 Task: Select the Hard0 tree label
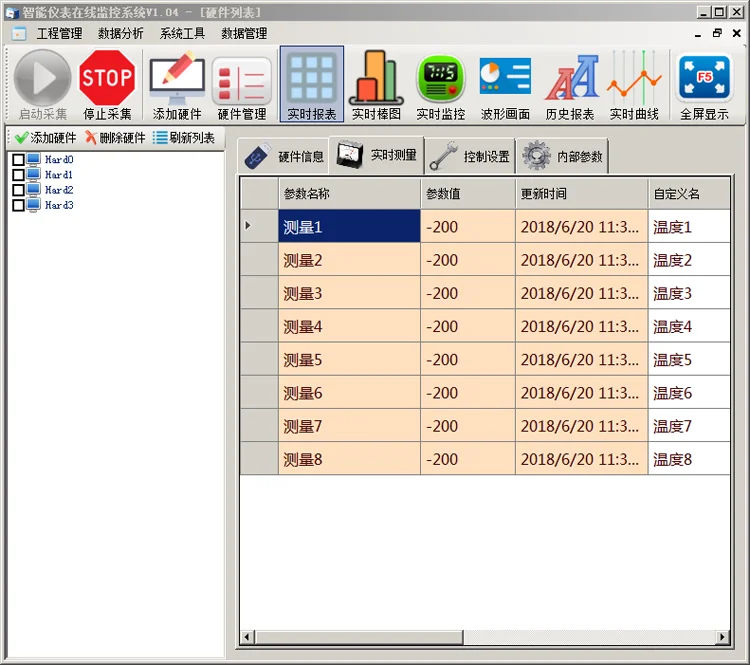pyautogui.click(x=59, y=159)
